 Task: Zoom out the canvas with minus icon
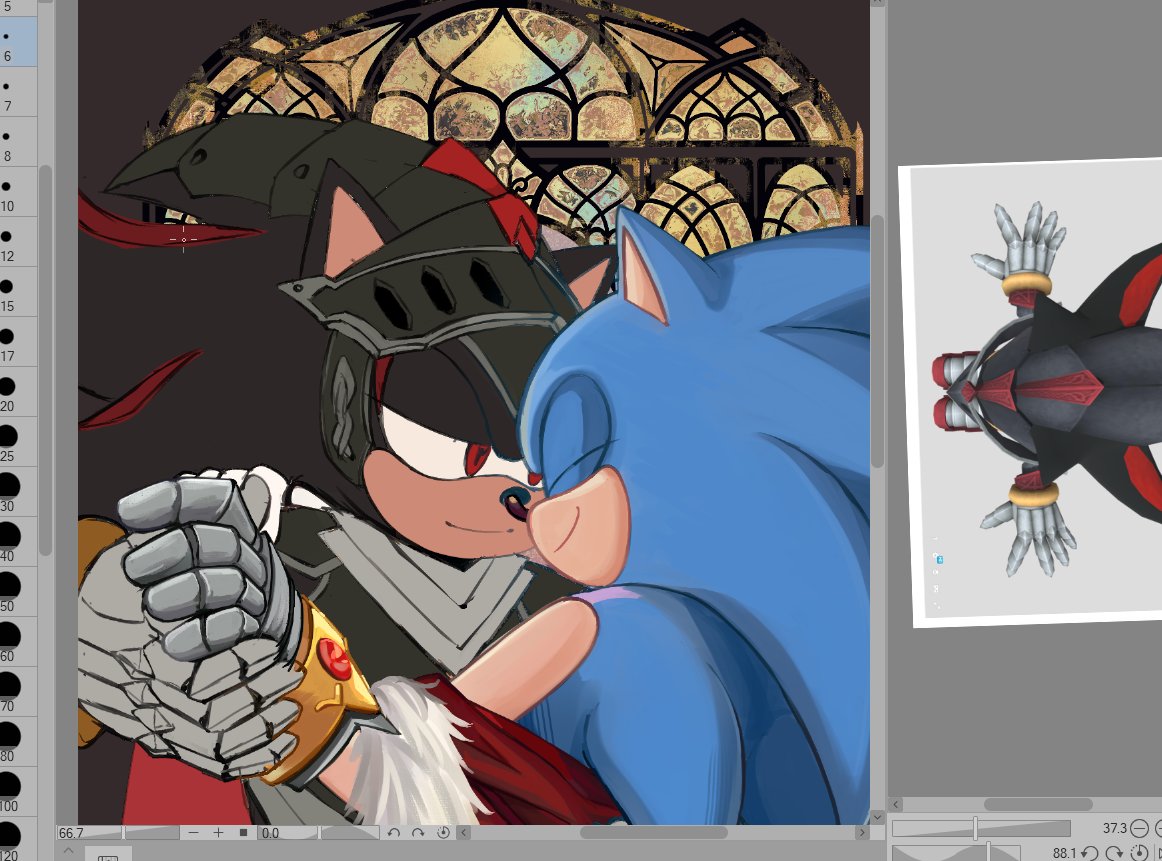[x=193, y=833]
